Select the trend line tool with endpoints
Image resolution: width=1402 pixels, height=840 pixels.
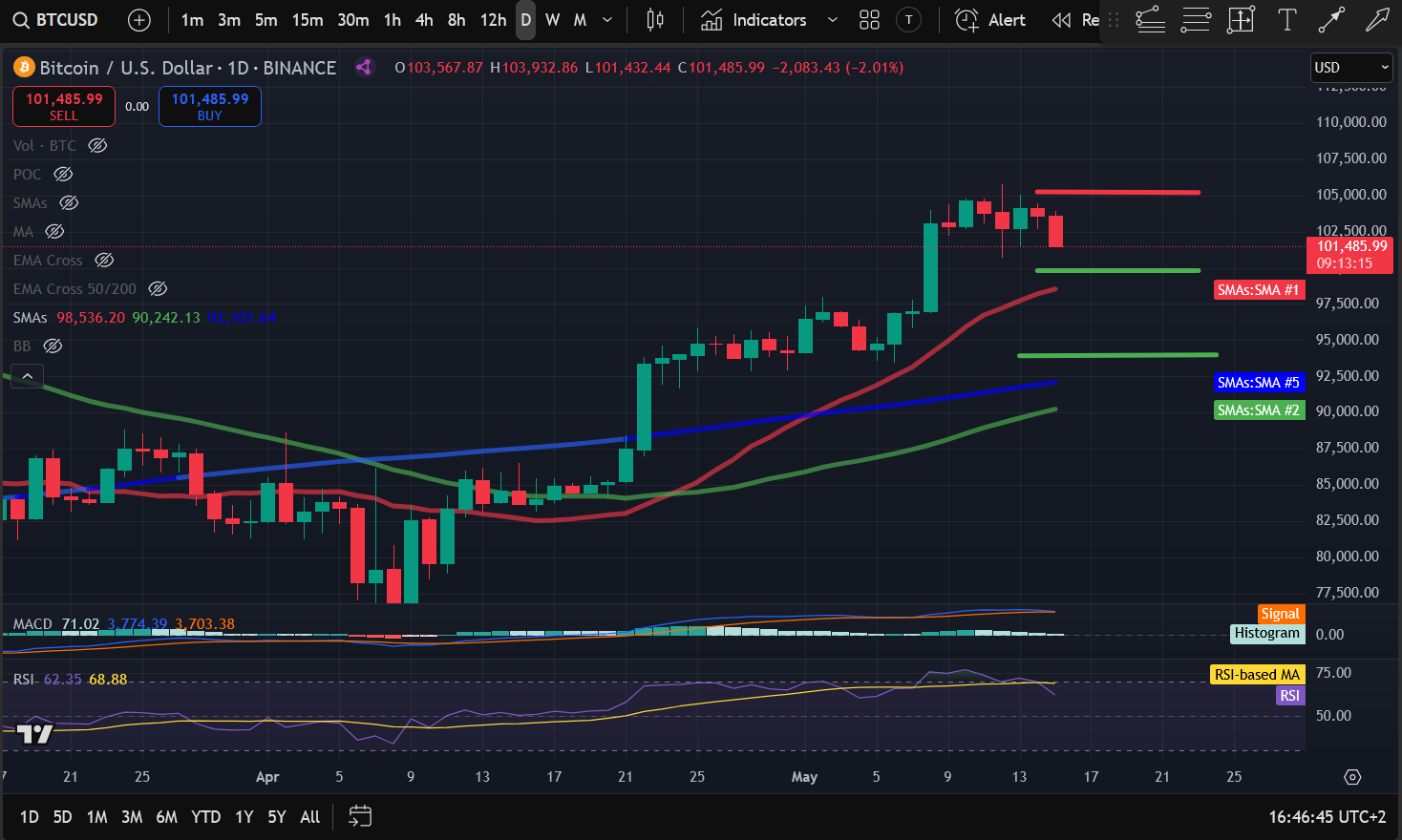tap(1331, 20)
